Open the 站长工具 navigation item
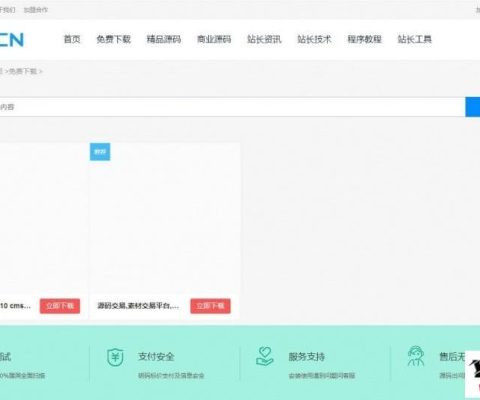This screenshot has height=400, width=480. pyautogui.click(x=415, y=39)
